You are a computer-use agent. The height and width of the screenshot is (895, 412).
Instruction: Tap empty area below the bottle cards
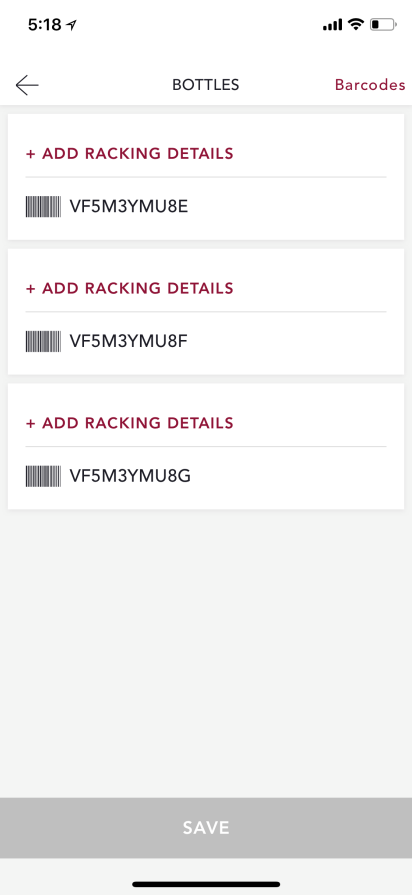[x=206, y=651]
